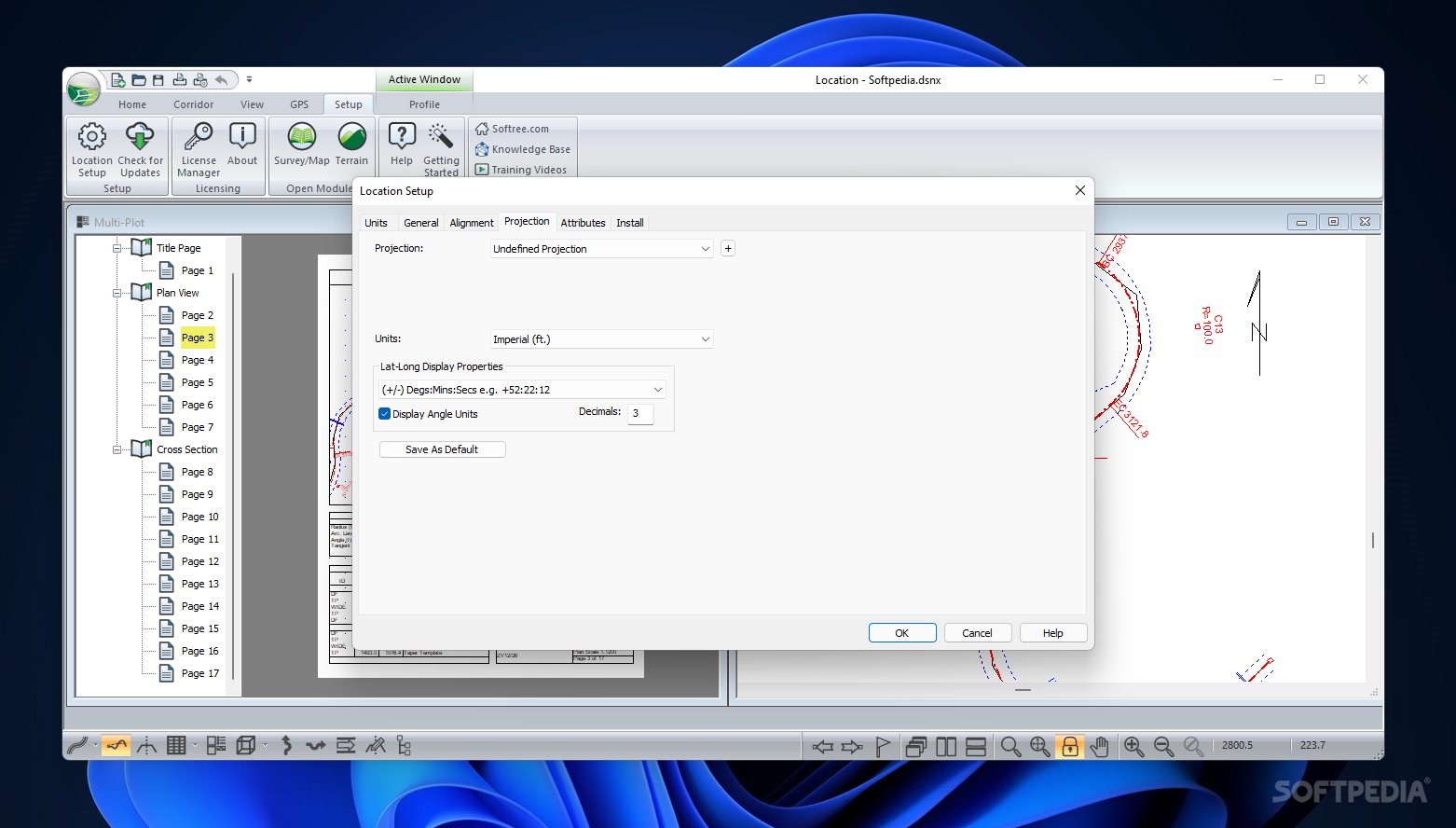
Task: Open dropdown arrow beside the table grid tool
Action: (x=195, y=745)
